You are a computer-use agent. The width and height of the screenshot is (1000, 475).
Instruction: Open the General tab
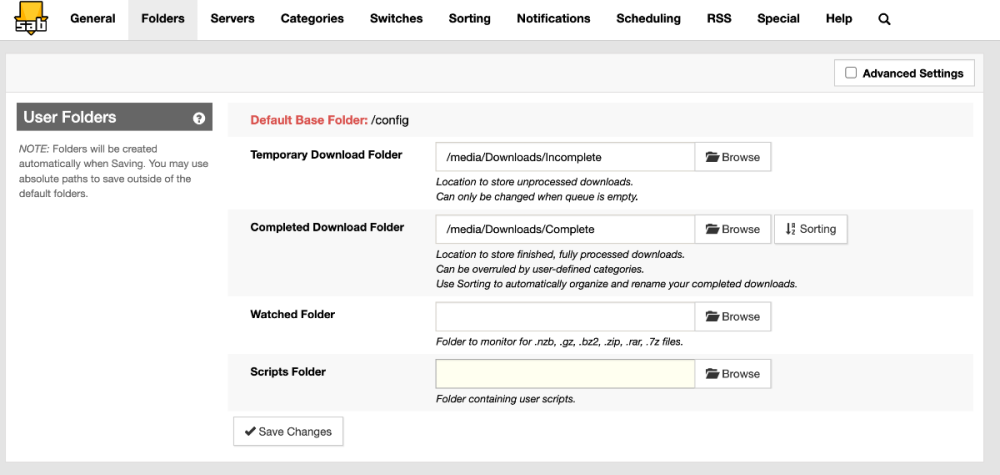(93, 19)
